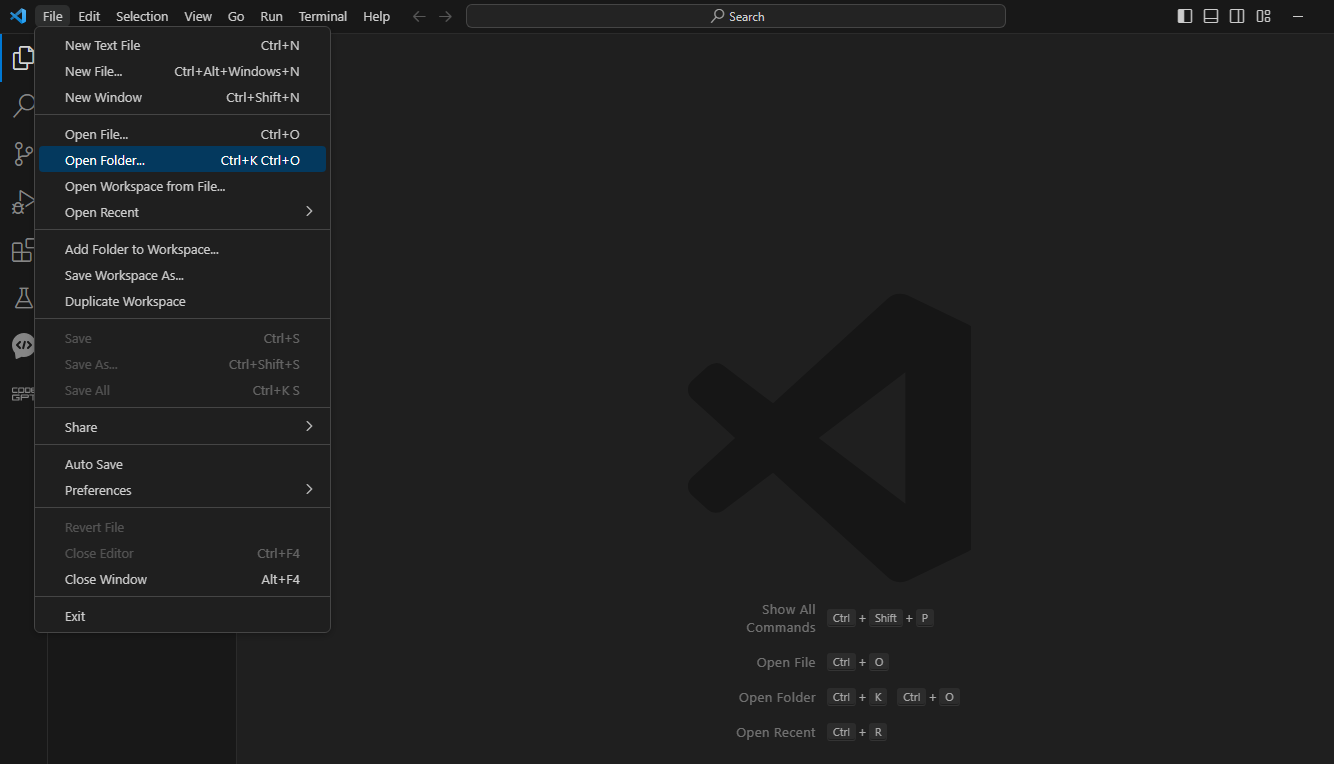Open the Run and Debug view

23,202
